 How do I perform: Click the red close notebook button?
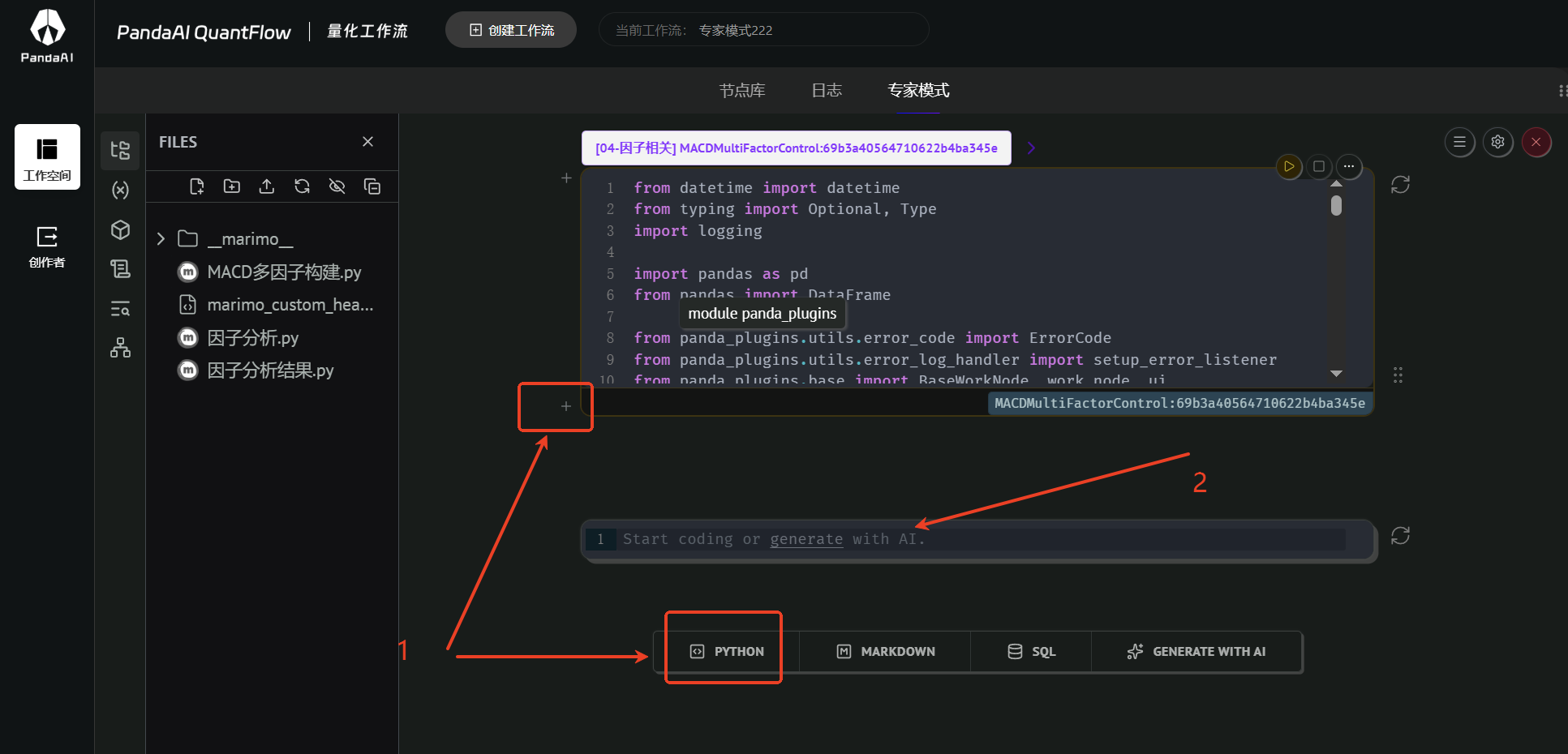point(1536,142)
